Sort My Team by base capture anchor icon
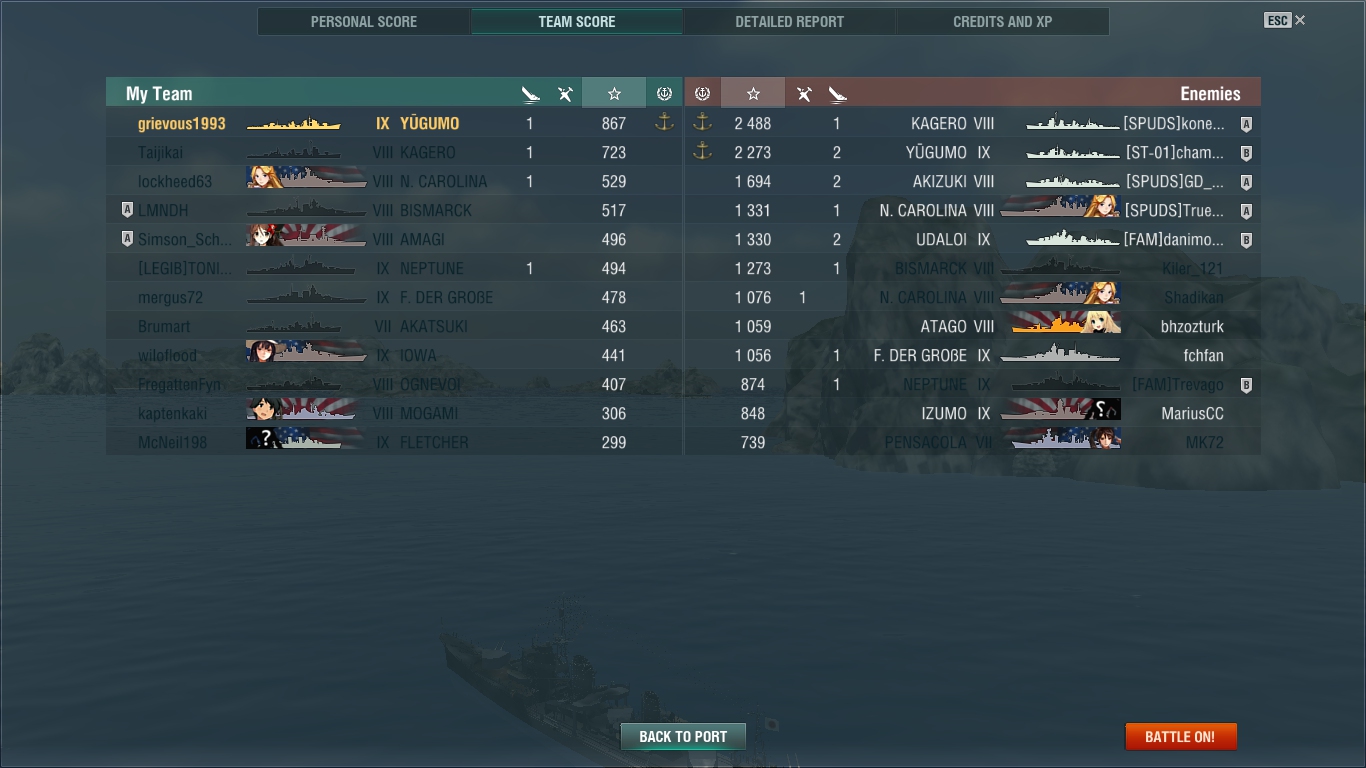1366x768 pixels. point(664,93)
